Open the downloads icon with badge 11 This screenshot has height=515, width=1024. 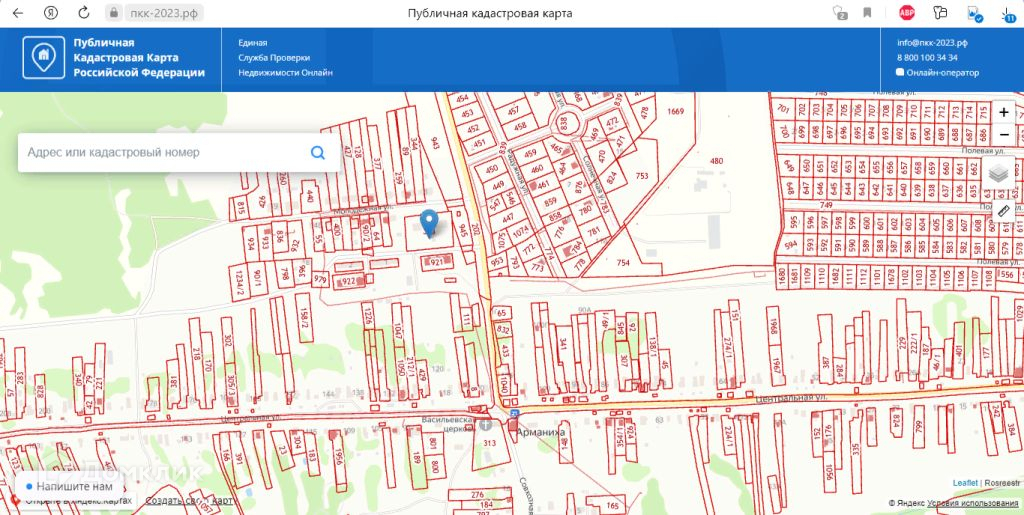(1010, 14)
